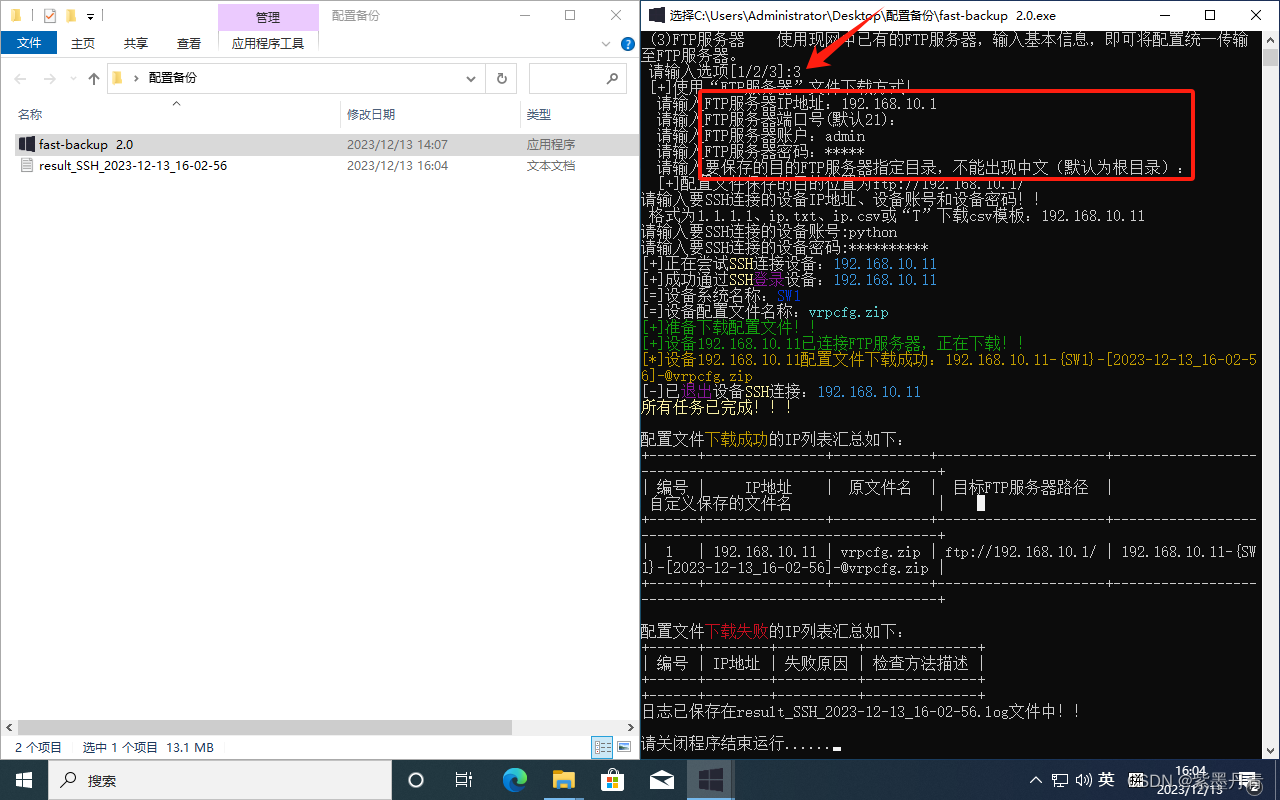
Task: Refresh the 配置备份 folder view
Action: pyautogui.click(x=501, y=78)
